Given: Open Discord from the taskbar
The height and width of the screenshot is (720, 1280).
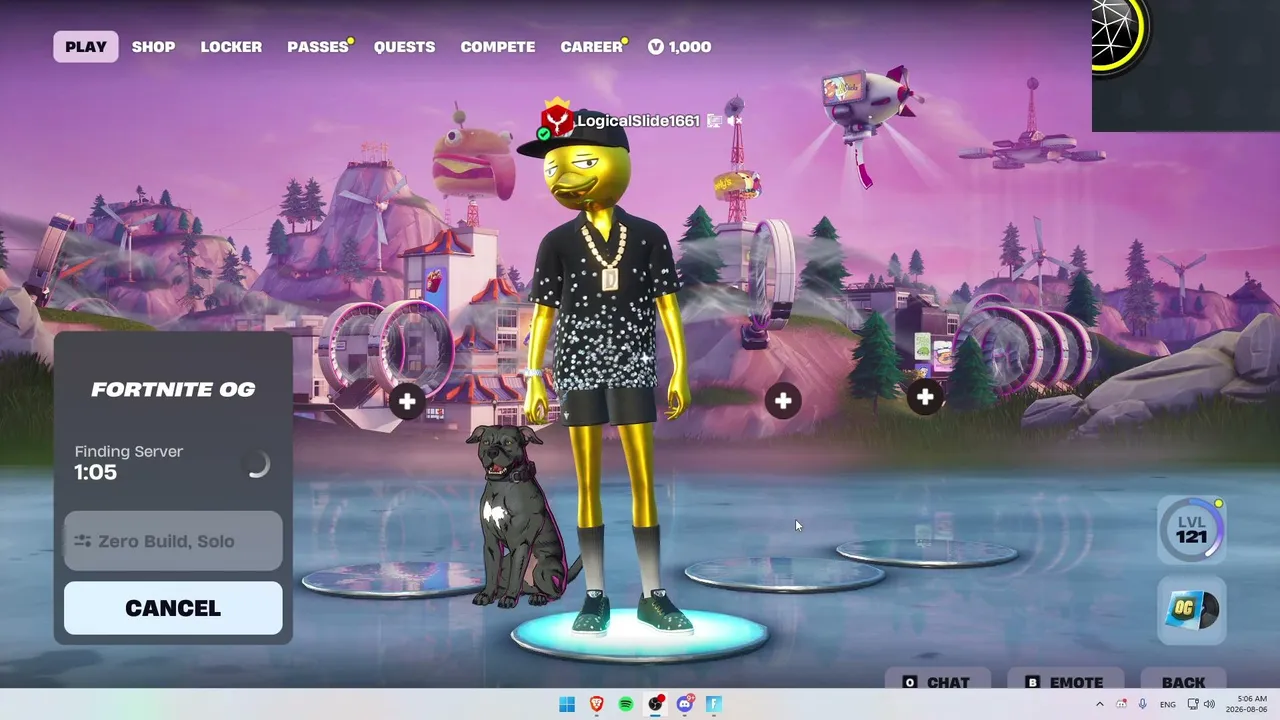Looking at the screenshot, I should click(685, 704).
